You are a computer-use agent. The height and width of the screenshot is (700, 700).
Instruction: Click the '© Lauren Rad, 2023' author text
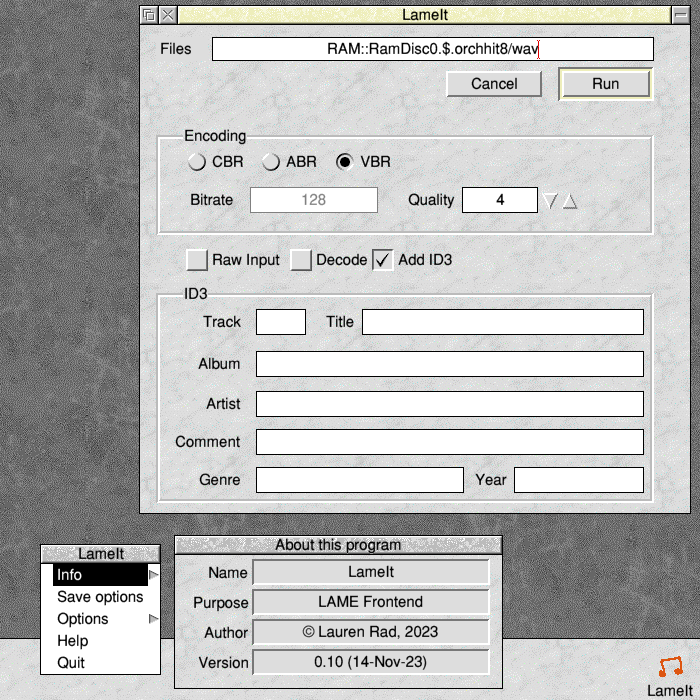pos(371,632)
